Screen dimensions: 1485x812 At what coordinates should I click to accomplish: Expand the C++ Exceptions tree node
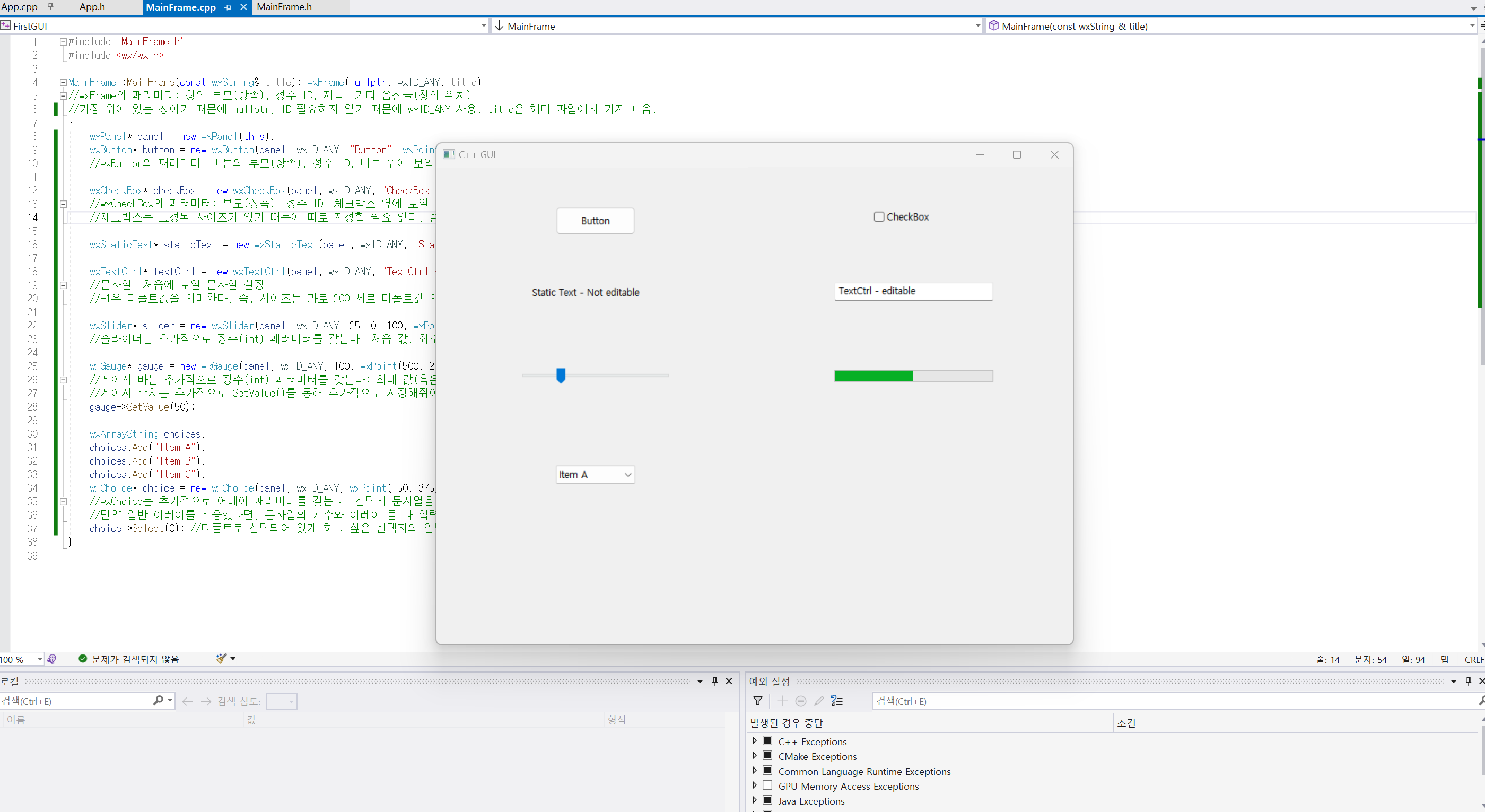pyautogui.click(x=755, y=740)
